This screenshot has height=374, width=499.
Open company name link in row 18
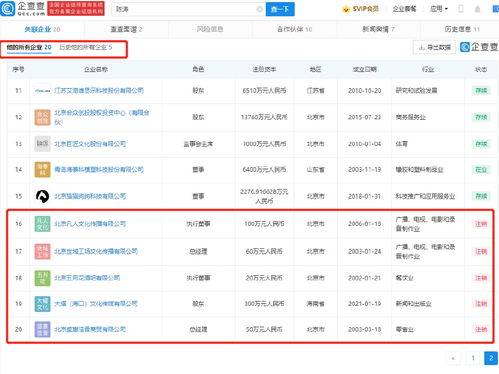(x=87, y=278)
